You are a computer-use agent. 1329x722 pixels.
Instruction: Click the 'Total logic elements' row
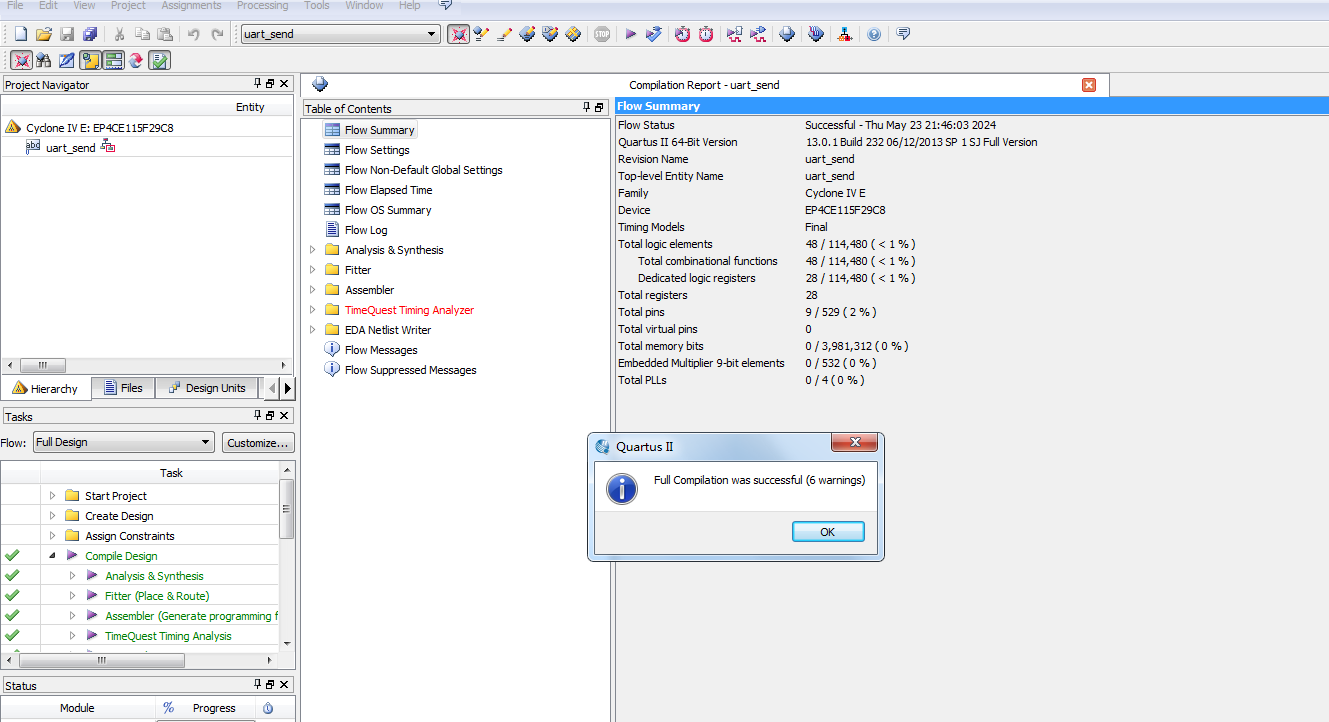coord(971,244)
